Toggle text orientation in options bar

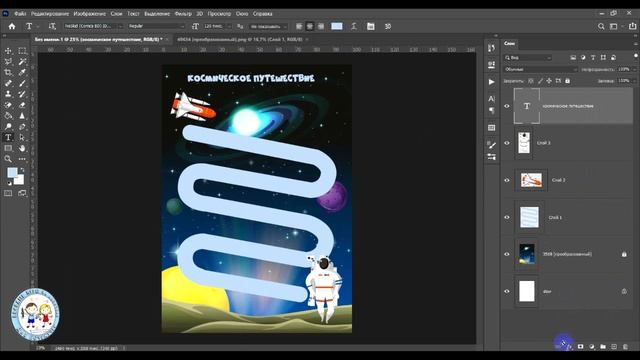point(52,27)
